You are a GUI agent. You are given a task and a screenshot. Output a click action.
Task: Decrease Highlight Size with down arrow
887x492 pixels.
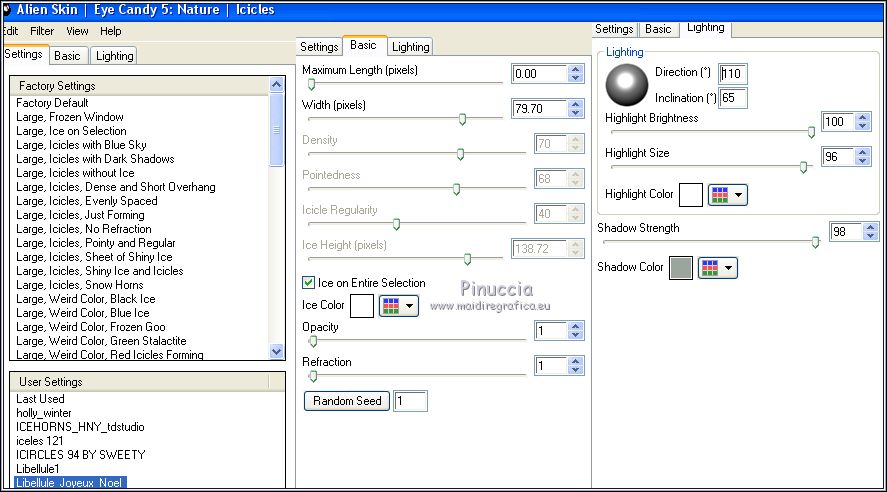tap(862, 161)
